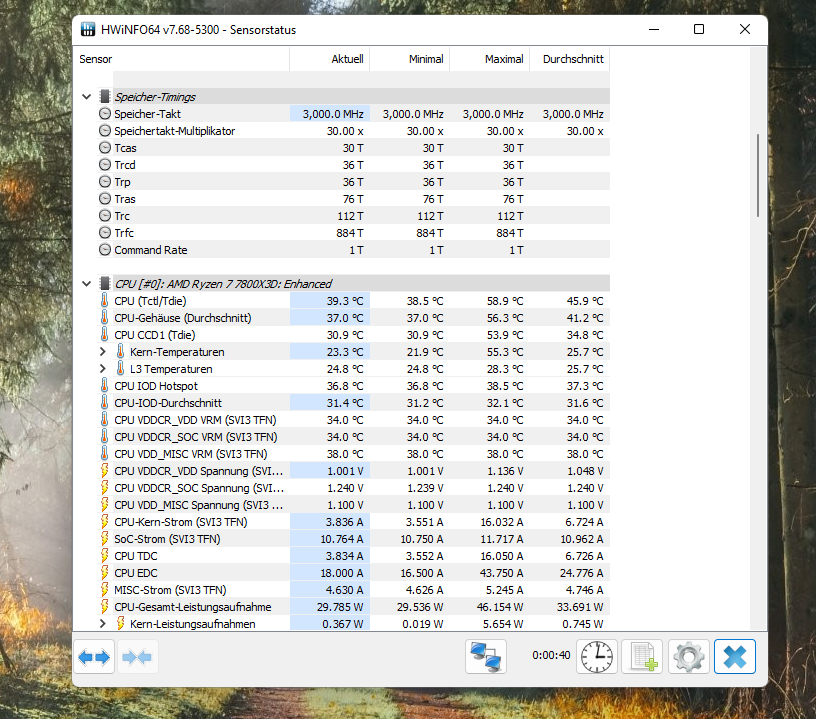Click the 43.750 A maximum EDC value

click(x=500, y=573)
